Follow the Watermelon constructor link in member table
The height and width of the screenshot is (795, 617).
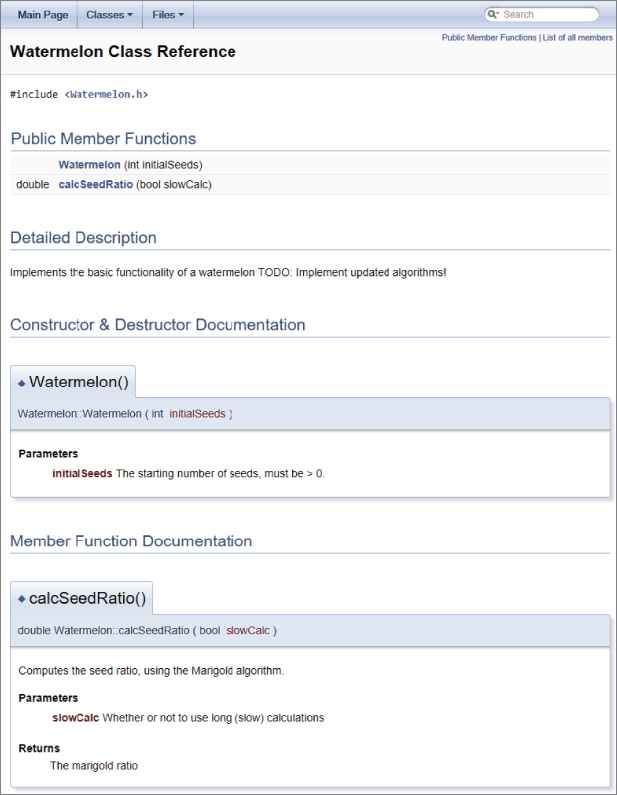point(89,165)
